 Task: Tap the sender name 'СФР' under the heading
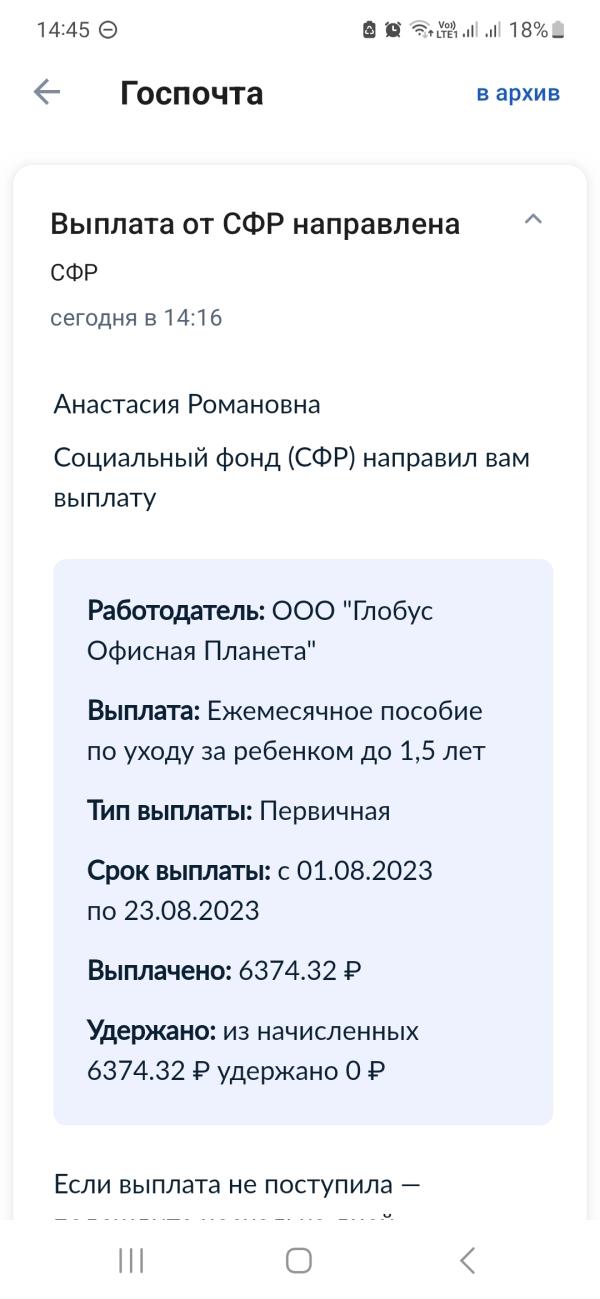pyautogui.click(x=74, y=273)
